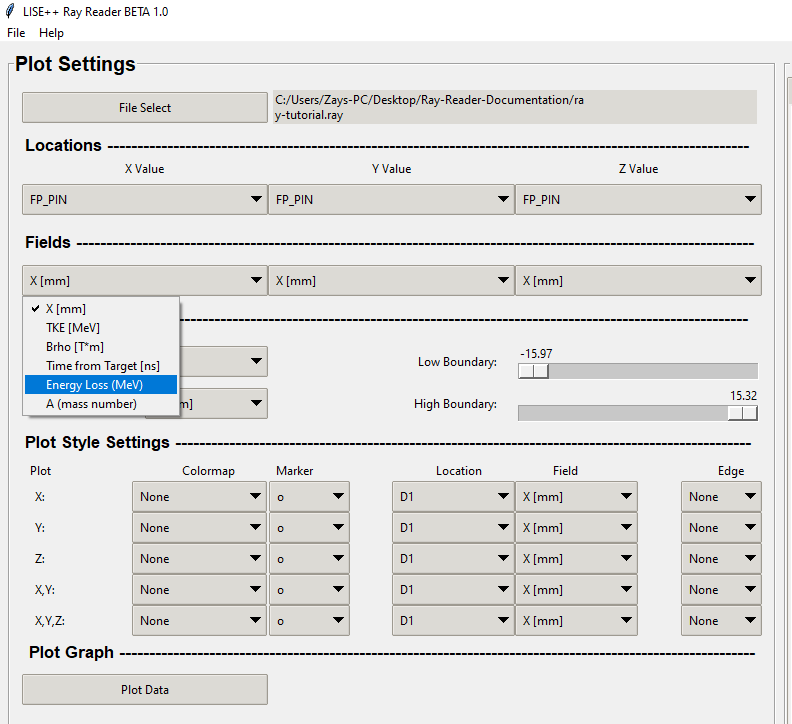Click the Low Boundary slider handle
Image resolution: width=792 pixels, height=724 pixels.
[x=534, y=371]
